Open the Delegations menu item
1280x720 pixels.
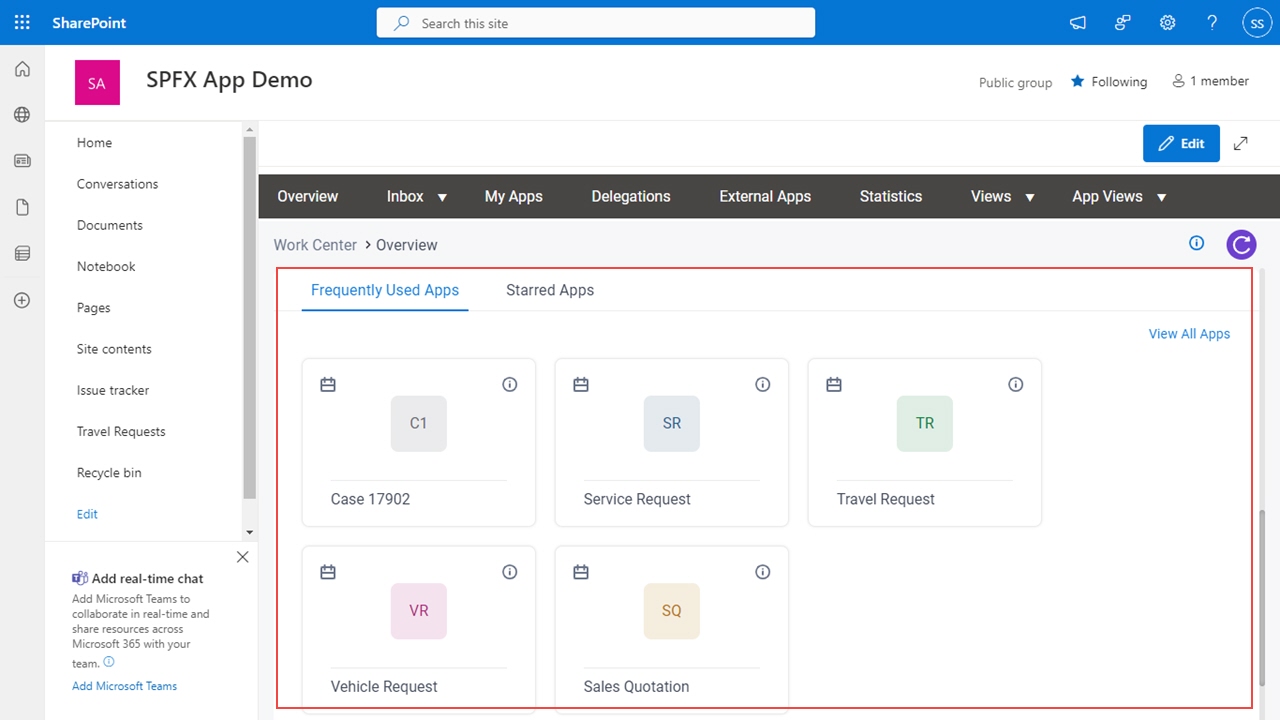point(631,196)
